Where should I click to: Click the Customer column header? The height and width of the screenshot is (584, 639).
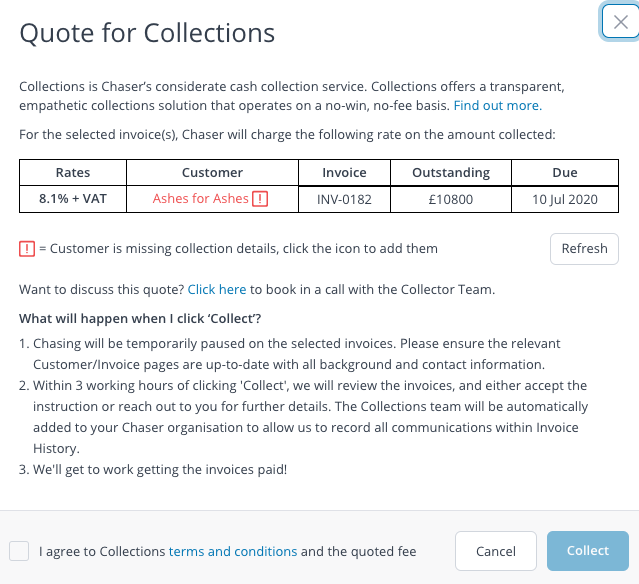pos(212,173)
